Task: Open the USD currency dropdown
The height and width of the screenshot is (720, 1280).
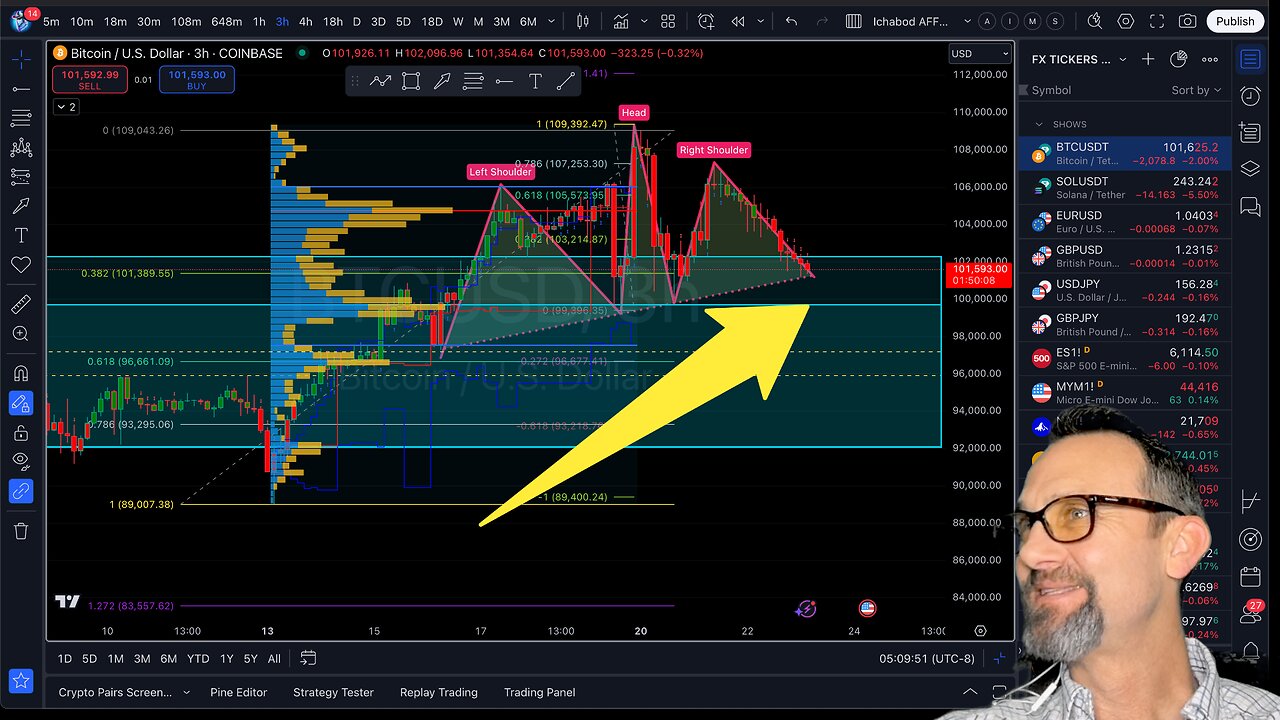Action: (979, 53)
